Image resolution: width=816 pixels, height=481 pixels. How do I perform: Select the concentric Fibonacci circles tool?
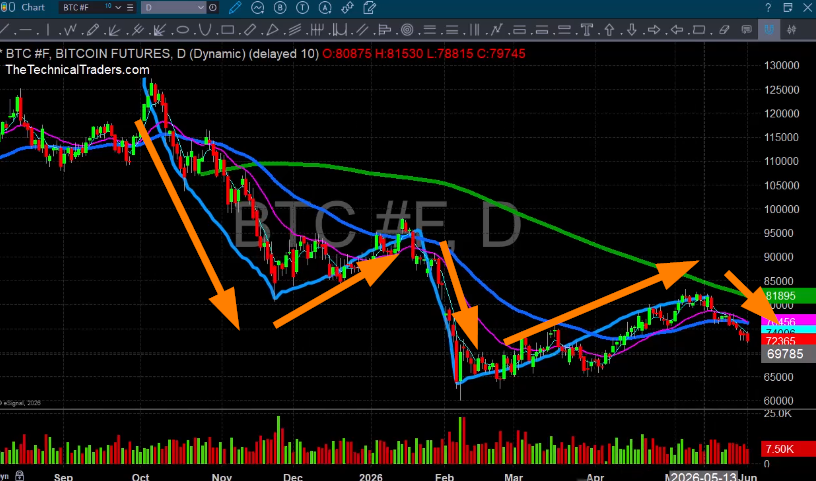[407, 30]
